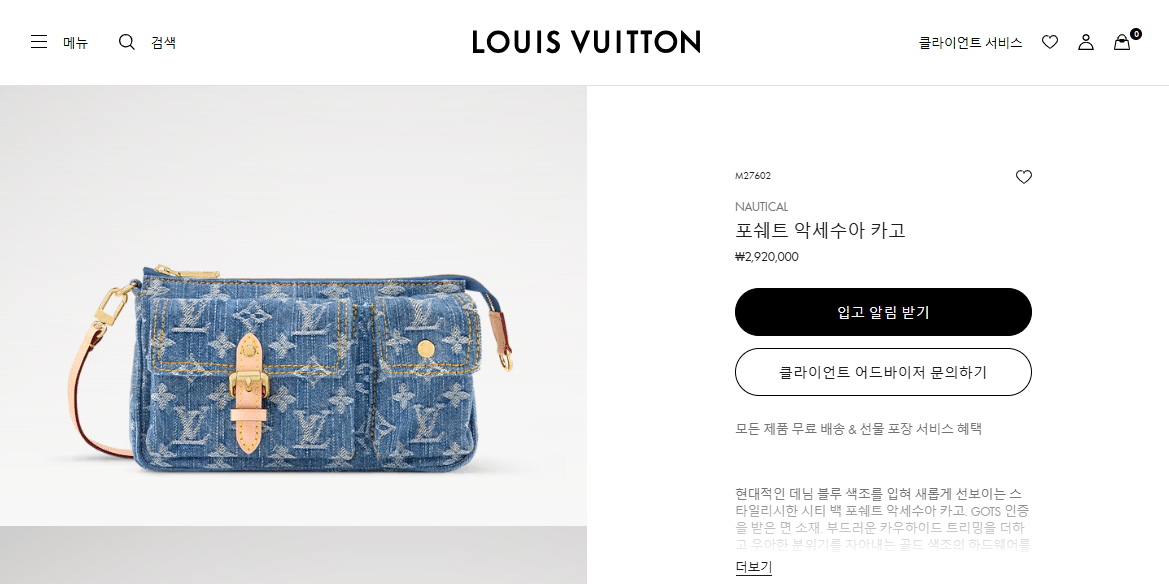1169x584 pixels.
Task: Open wishlist heart icon in header
Action: tap(1050, 43)
